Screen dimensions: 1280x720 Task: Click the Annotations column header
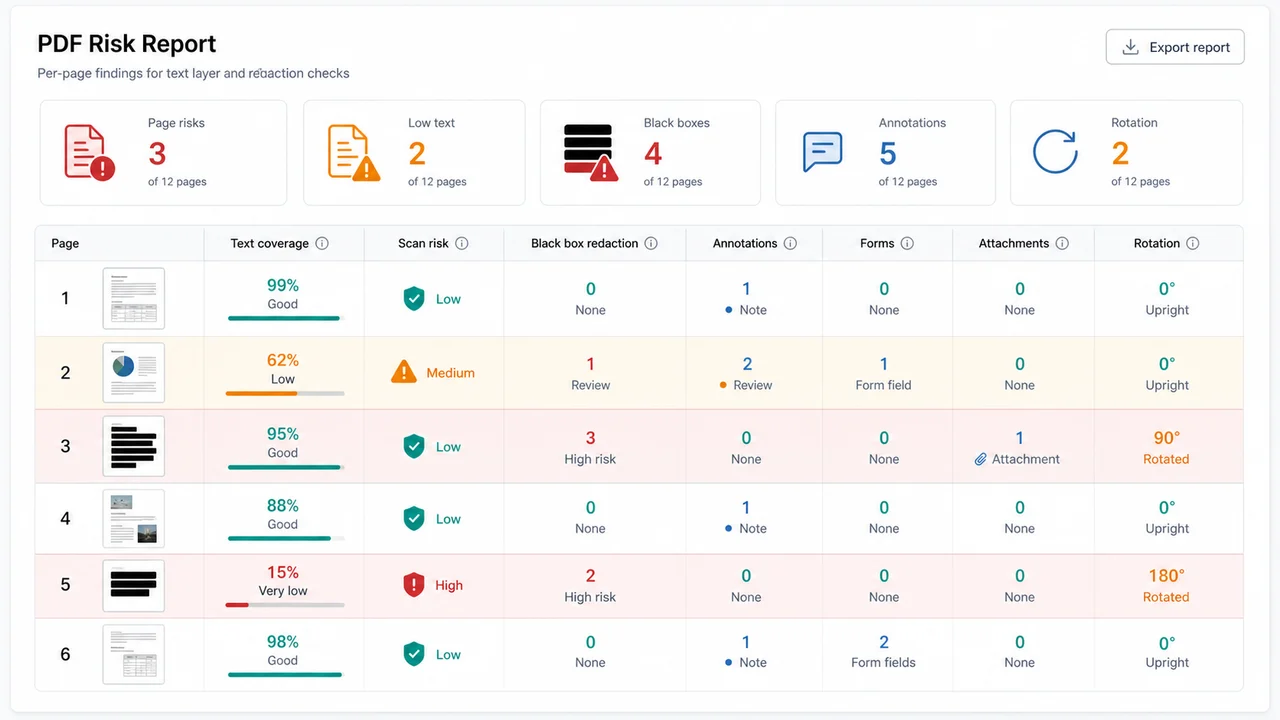745,243
